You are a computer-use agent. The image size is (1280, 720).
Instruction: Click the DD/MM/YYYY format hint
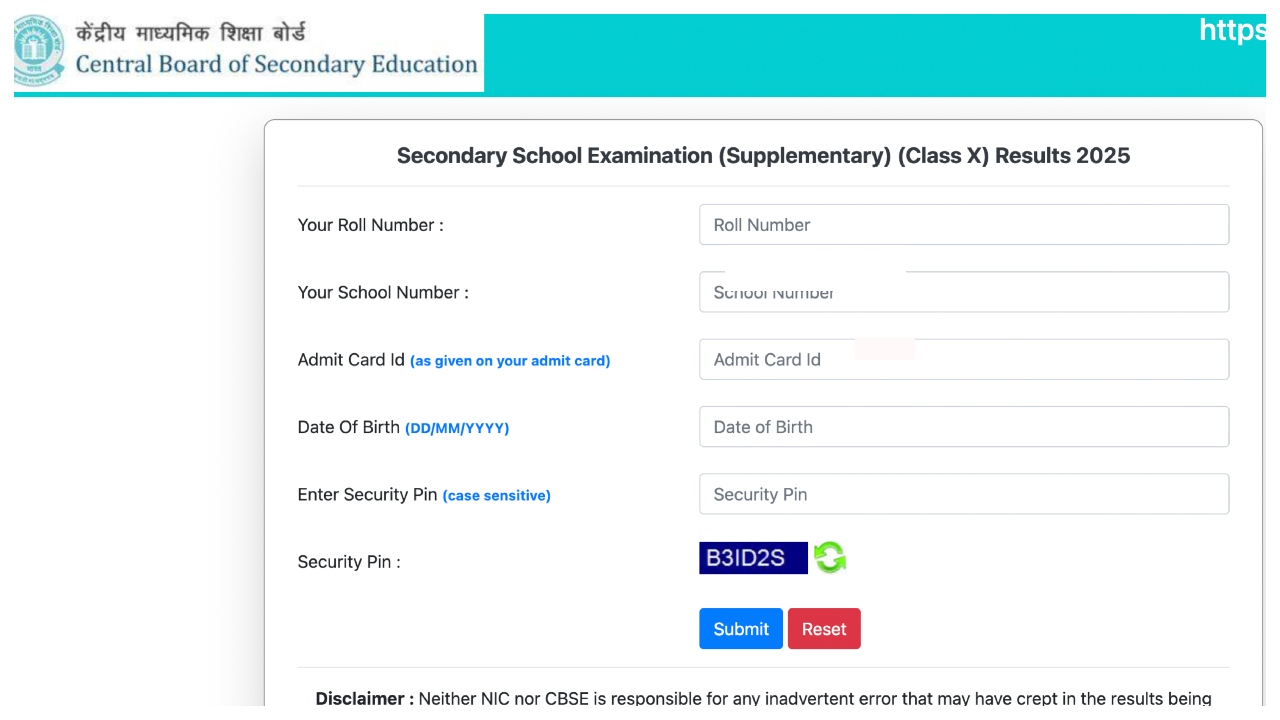pyautogui.click(x=457, y=428)
